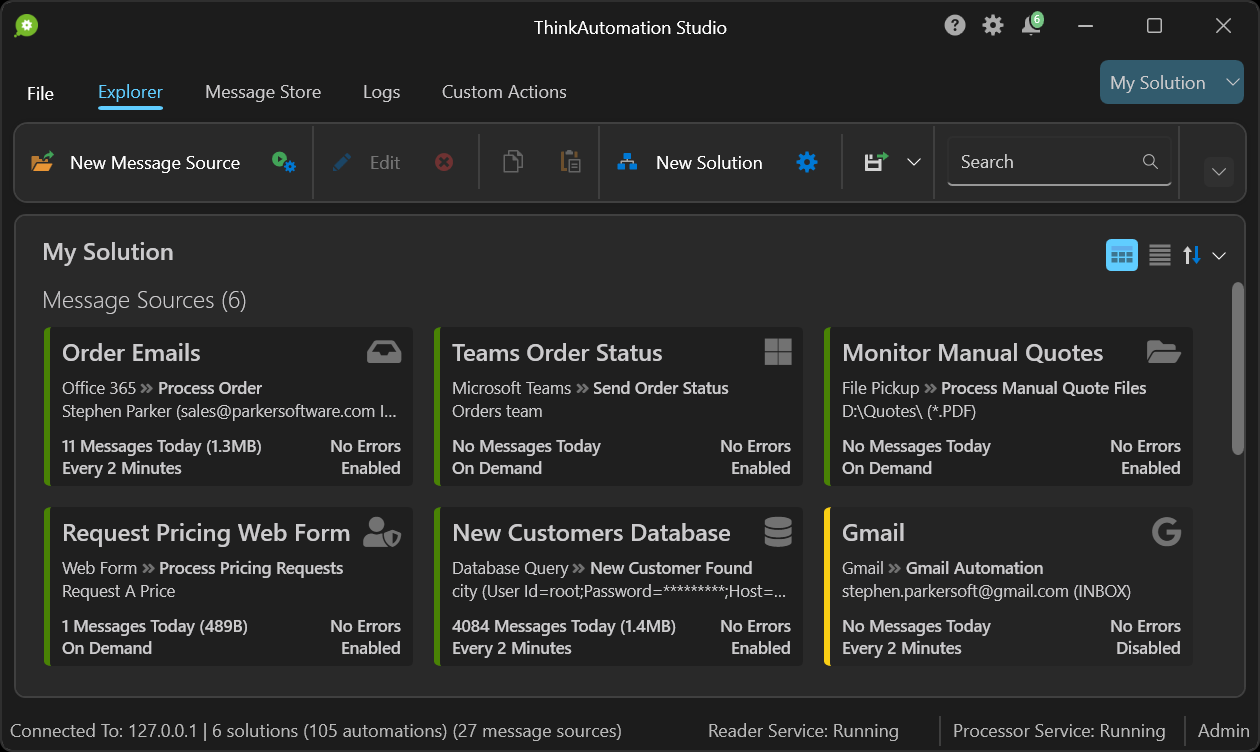Viewport: 1260px width, 752px height.
Task: Click the red delete icon
Action: point(444,162)
